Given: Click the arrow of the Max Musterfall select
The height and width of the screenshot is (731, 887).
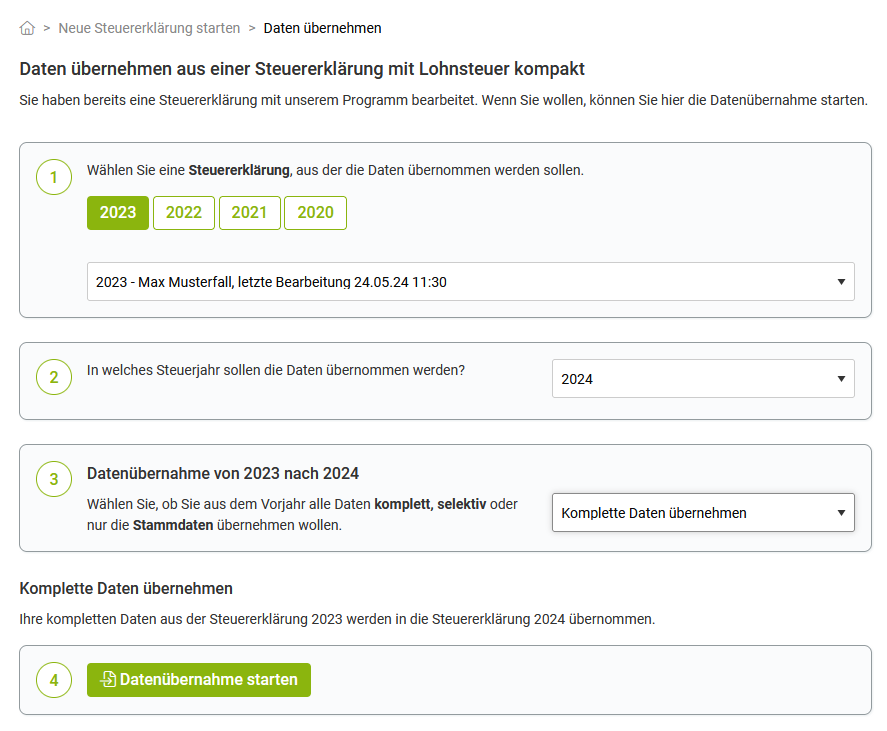Looking at the screenshot, I should point(841,282).
